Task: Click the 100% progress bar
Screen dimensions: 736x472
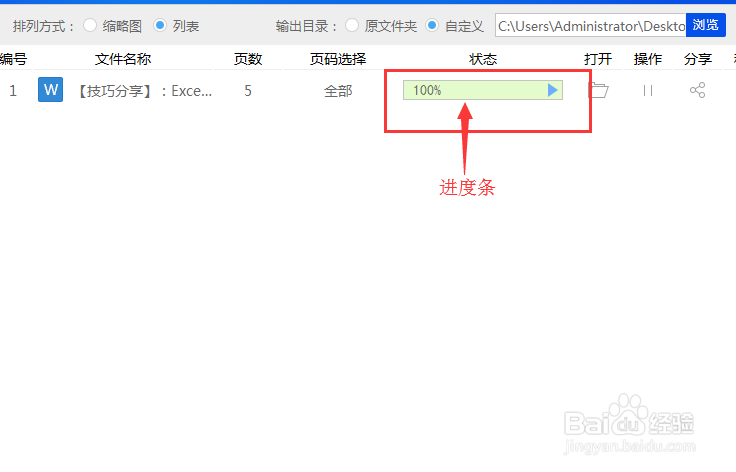Action: (x=483, y=90)
